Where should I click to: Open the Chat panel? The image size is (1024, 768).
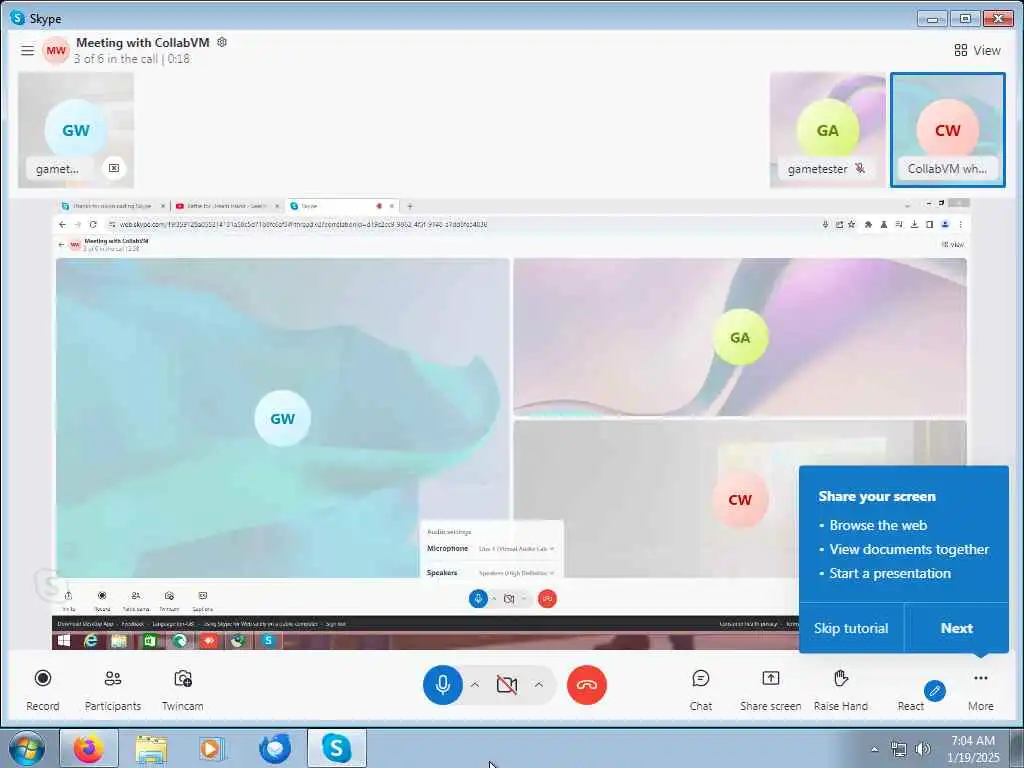(701, 689)
